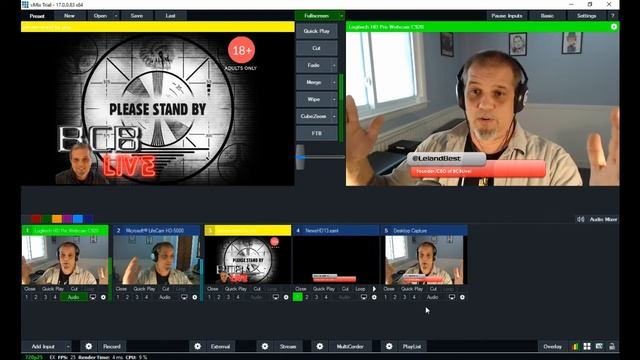Expand Add Input dropdown arrow
The image size is (640, 360).
(68, 347)
